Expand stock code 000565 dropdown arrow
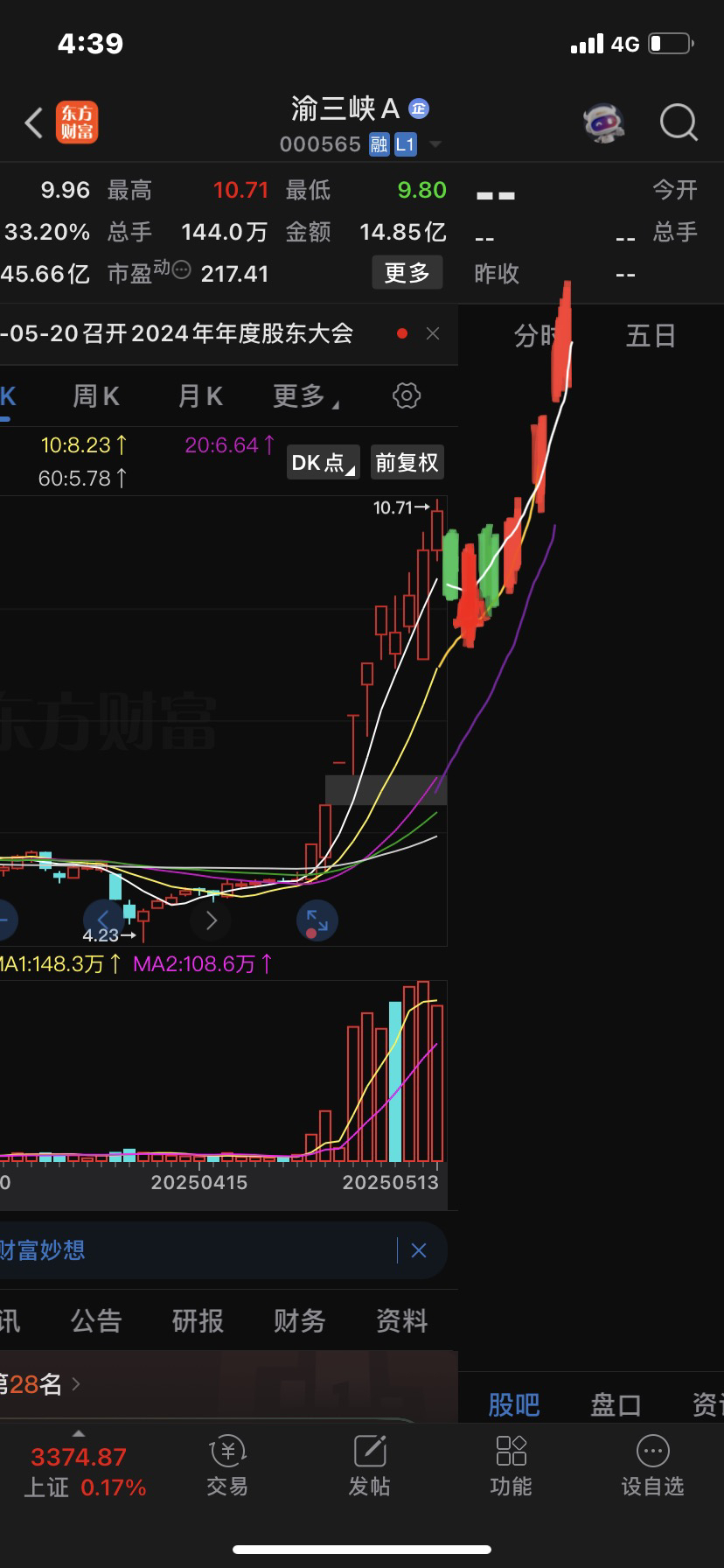Viewport: 724px width, 1568px height. (435, 144)
